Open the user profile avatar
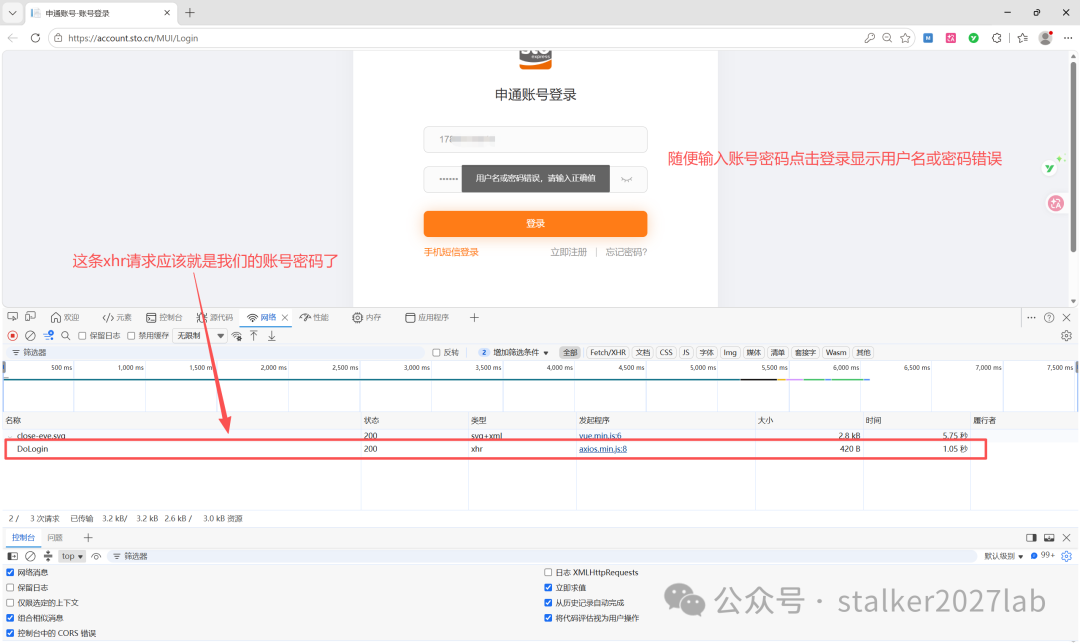 click(x=1046, y=38)
